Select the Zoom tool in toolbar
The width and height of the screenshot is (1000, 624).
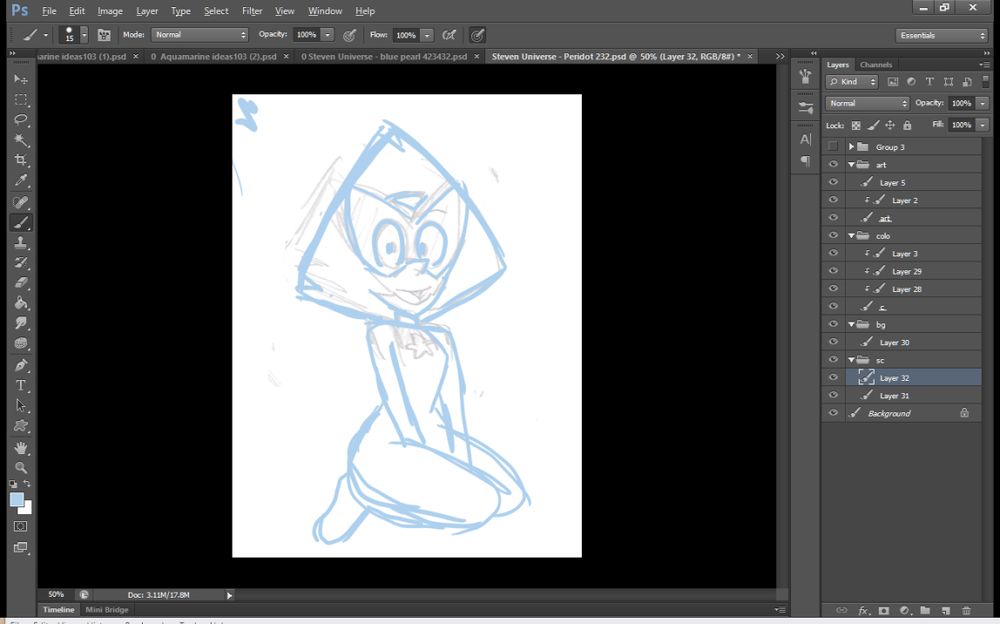[21, 468]
